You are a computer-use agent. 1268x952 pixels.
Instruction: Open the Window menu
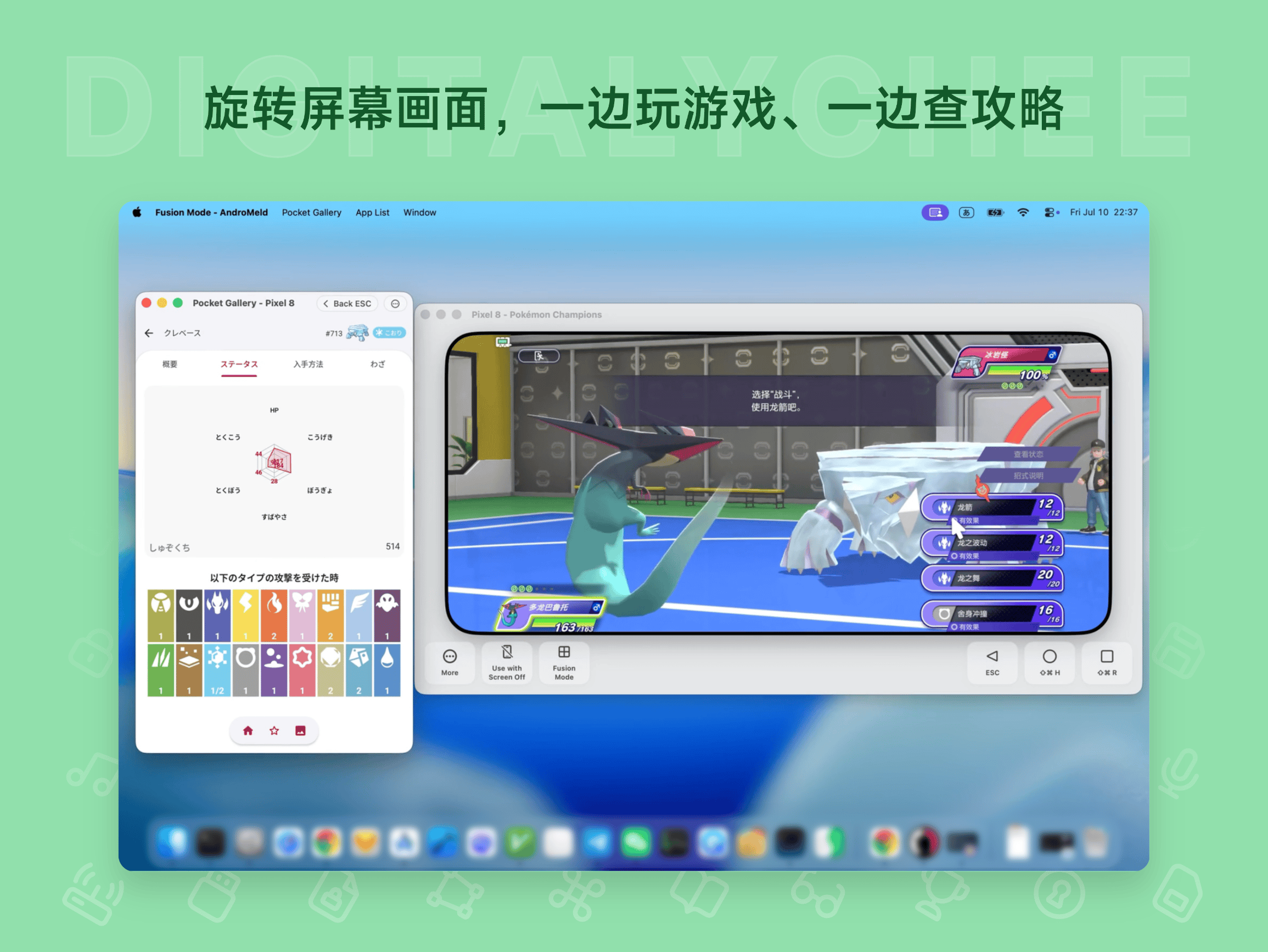point(419,212)
